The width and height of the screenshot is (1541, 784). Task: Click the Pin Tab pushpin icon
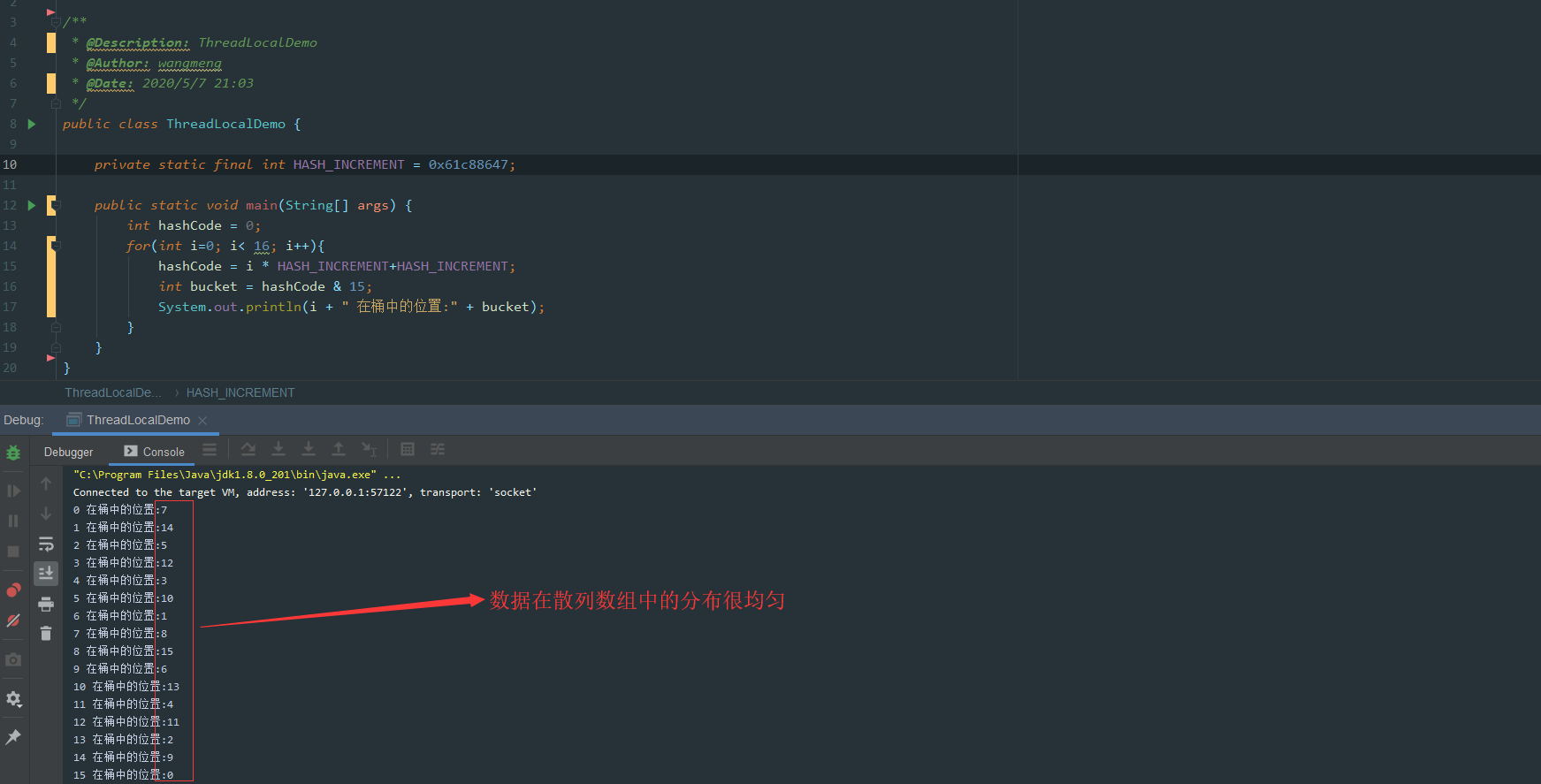click(x=13, y=737)
